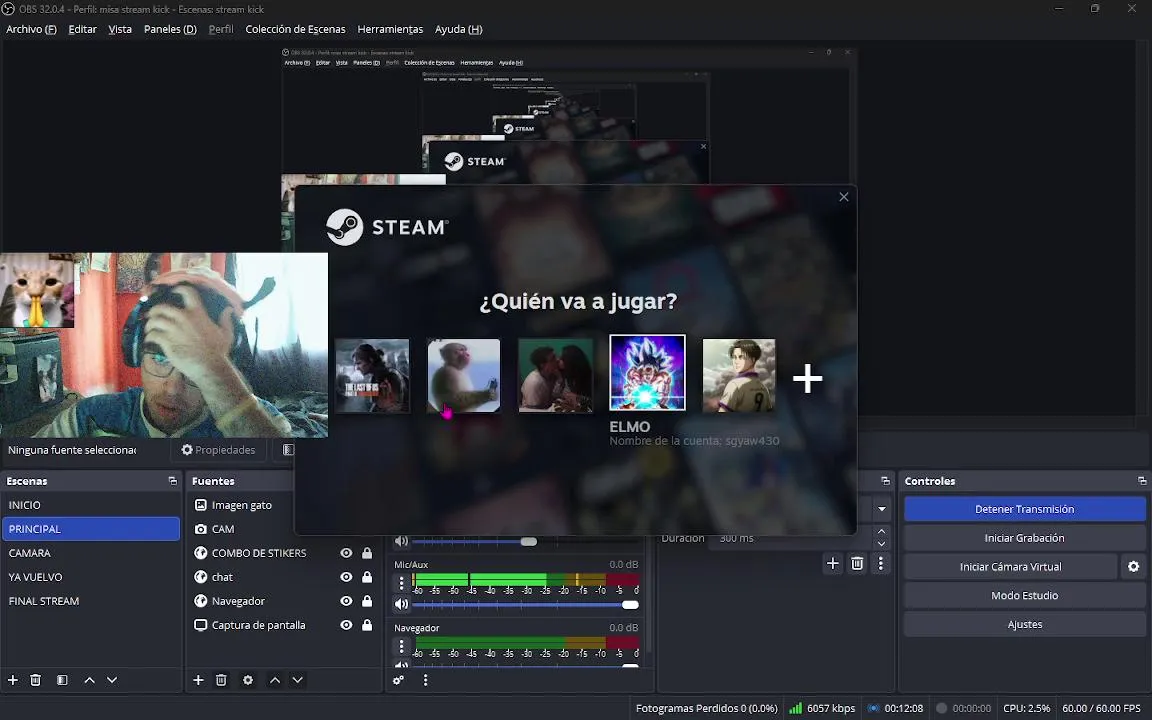Move source up arrow in Fuentes

(x=275, y=680)
